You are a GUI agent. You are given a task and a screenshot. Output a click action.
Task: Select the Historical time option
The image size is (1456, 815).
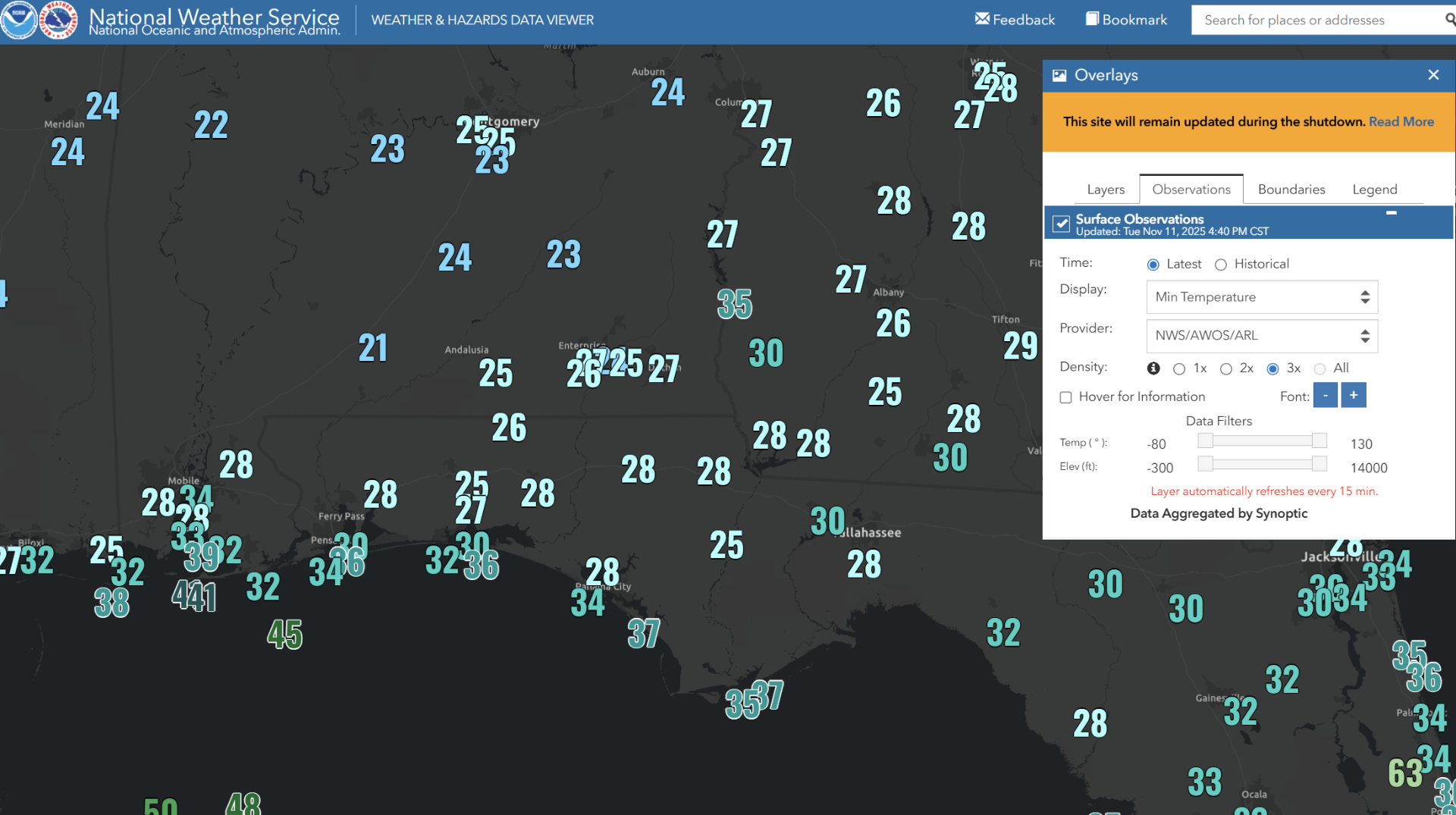coord(1220,265)
